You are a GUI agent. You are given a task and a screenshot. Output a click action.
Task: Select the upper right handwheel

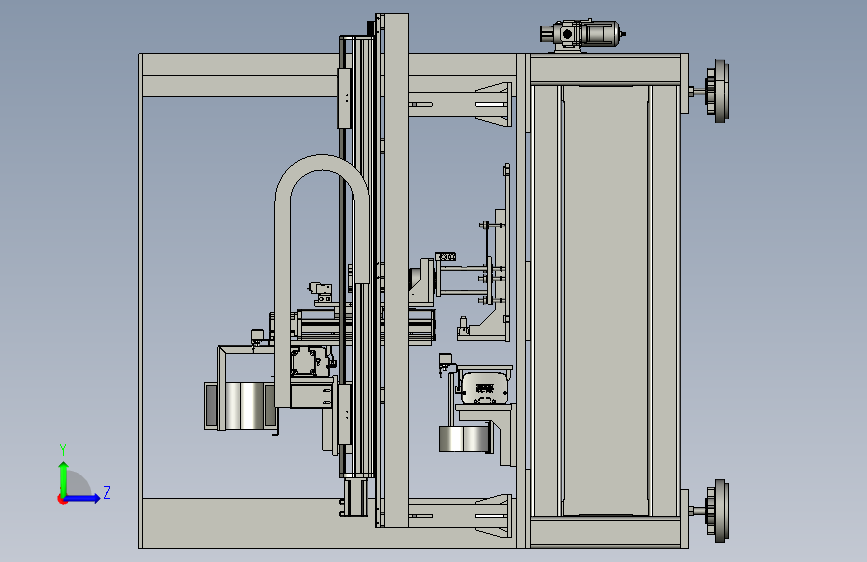717,91
